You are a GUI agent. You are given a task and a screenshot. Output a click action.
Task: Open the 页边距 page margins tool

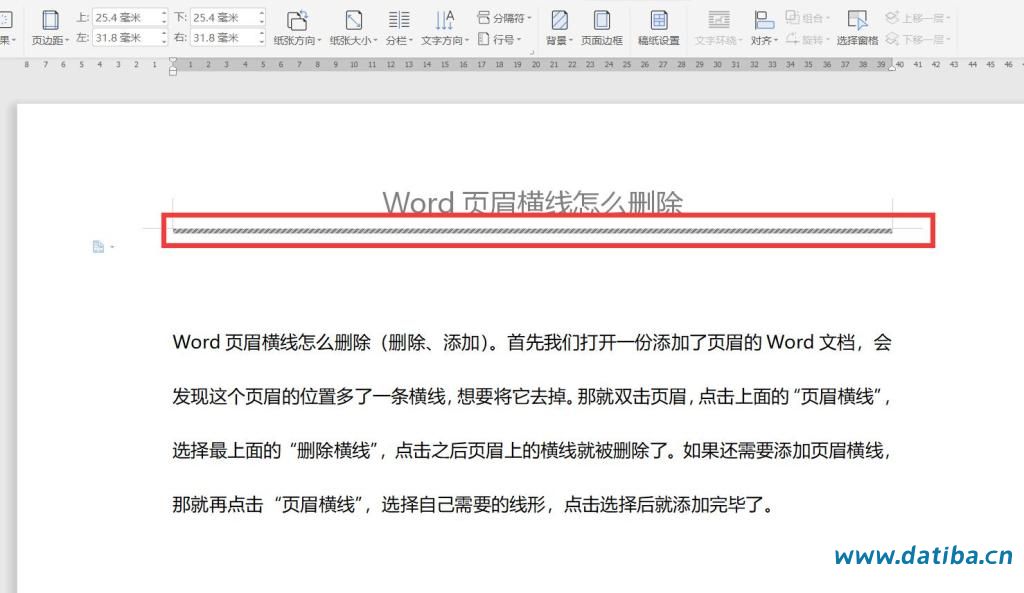click(x=50, y=27)
